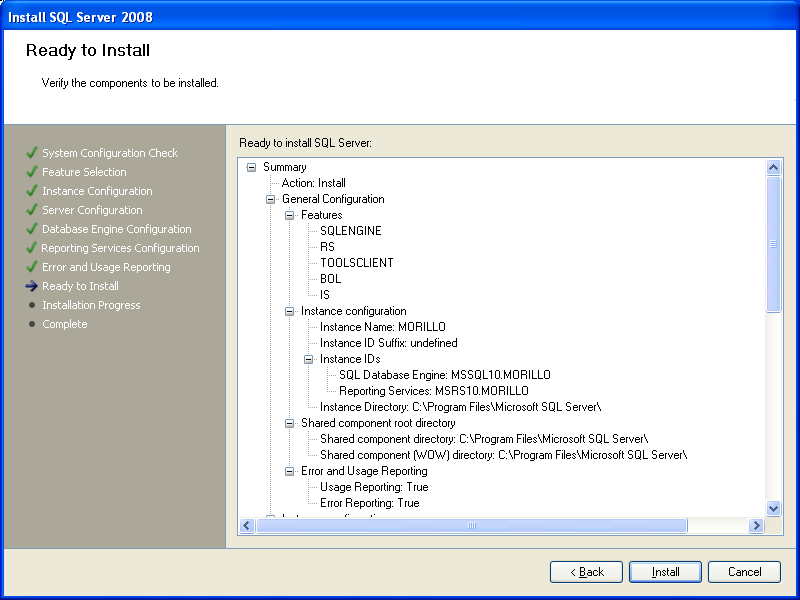Go back with the Back button

[586, 572]
